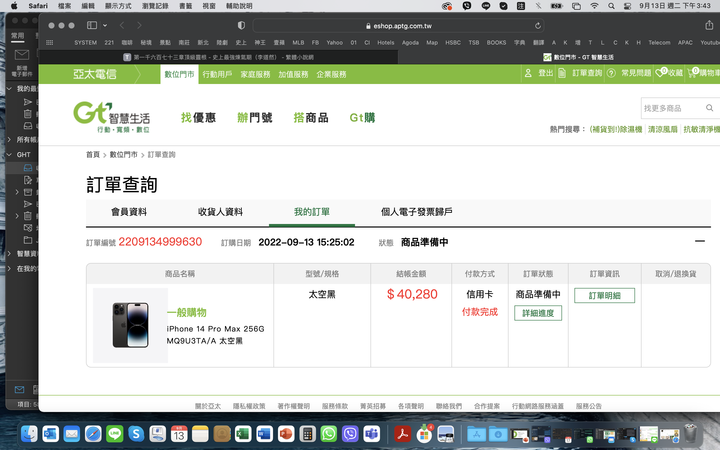Screen dimensions: 720x450
Task: Open the 企業服務 navigation item
Action: pyautogui.click(x=331, y=74)
